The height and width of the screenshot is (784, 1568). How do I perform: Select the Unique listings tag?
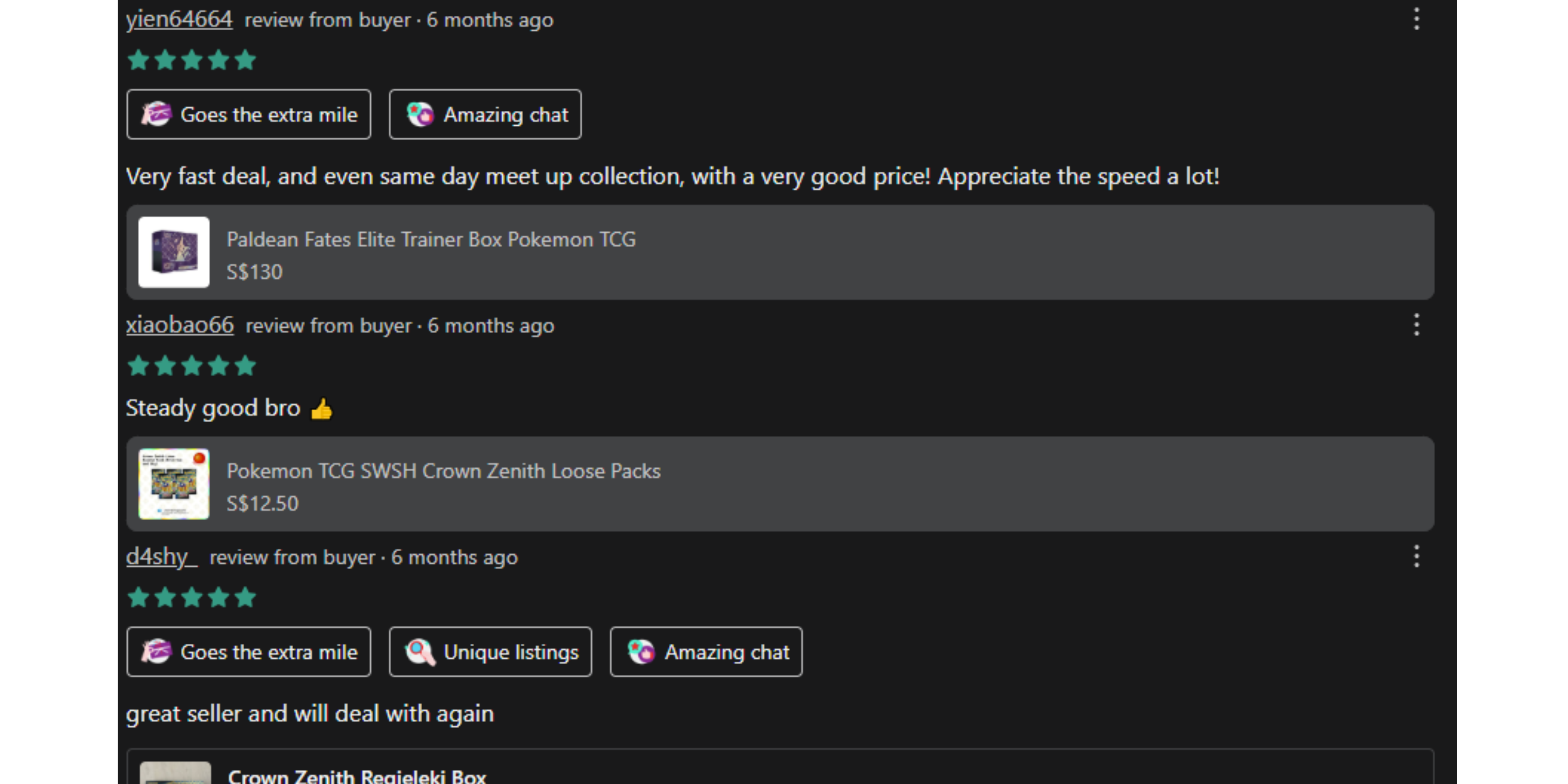[x=491, y=652]
